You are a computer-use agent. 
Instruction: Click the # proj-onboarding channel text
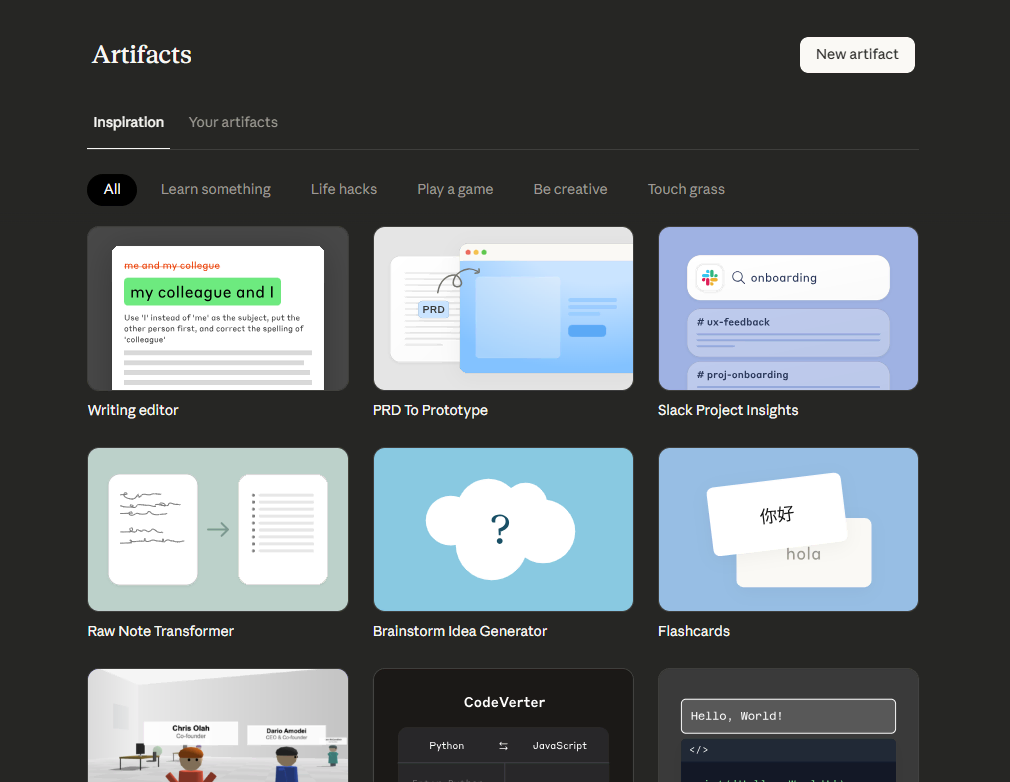point(742,375)
